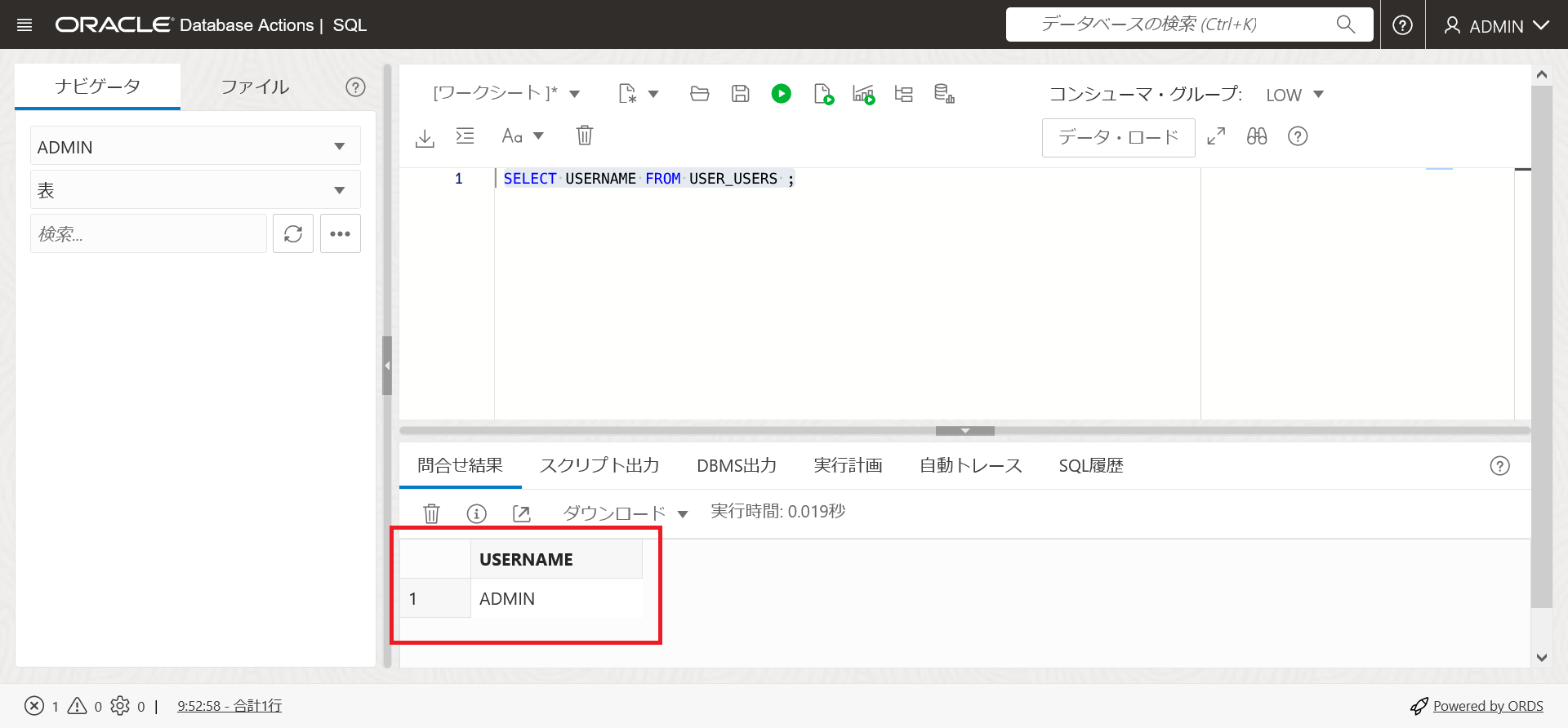The image size is (1568, 728).
Task: Select the 実行計画 tab
Action: [x=848, y=466]
